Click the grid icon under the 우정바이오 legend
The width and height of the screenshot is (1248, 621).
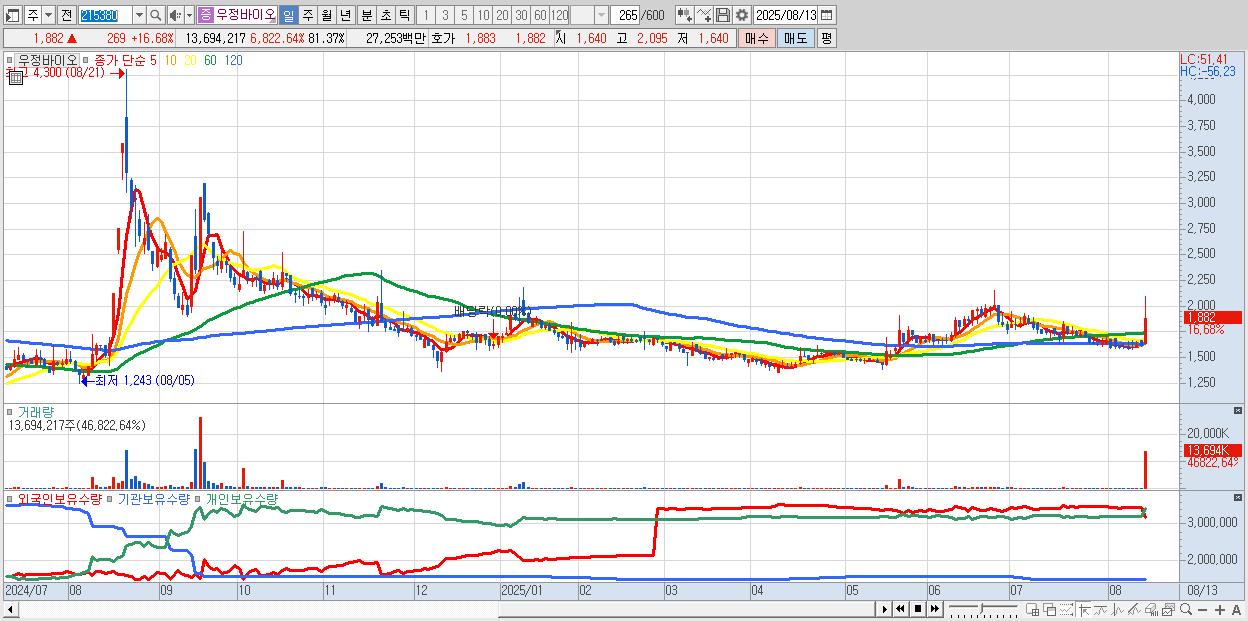[16, 77]
